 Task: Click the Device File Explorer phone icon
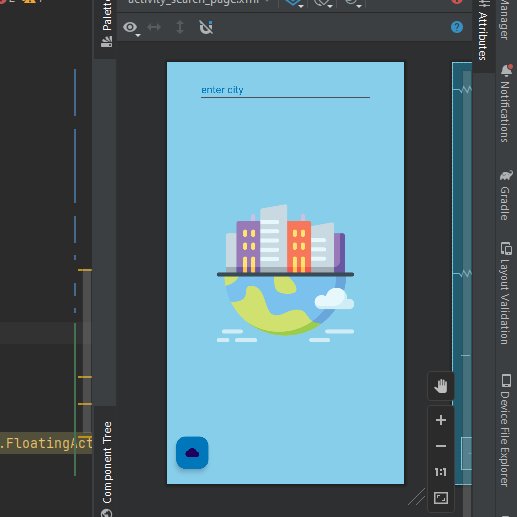(x=506, y=381)
